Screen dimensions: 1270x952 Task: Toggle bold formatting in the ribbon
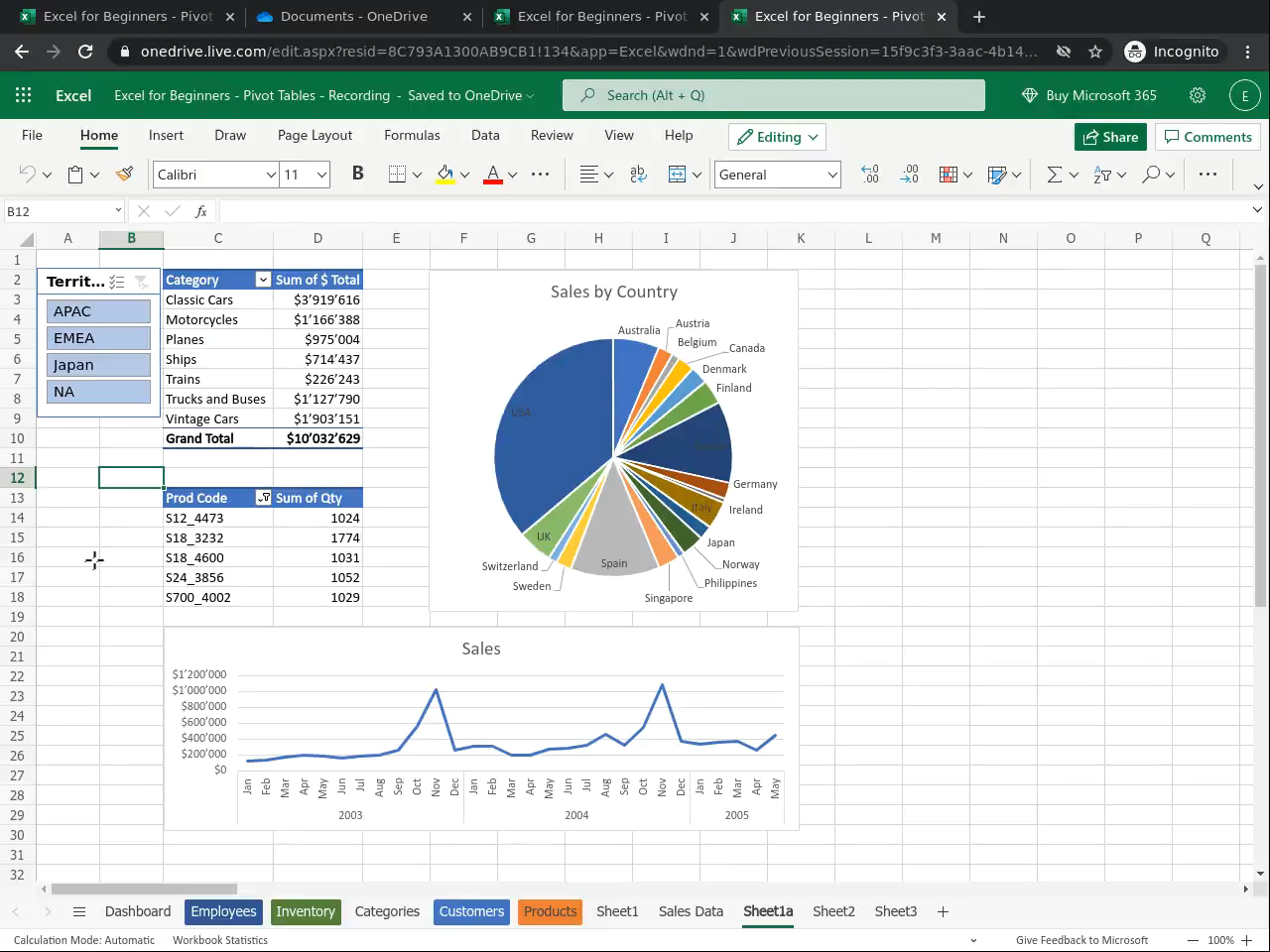[357, 175]
